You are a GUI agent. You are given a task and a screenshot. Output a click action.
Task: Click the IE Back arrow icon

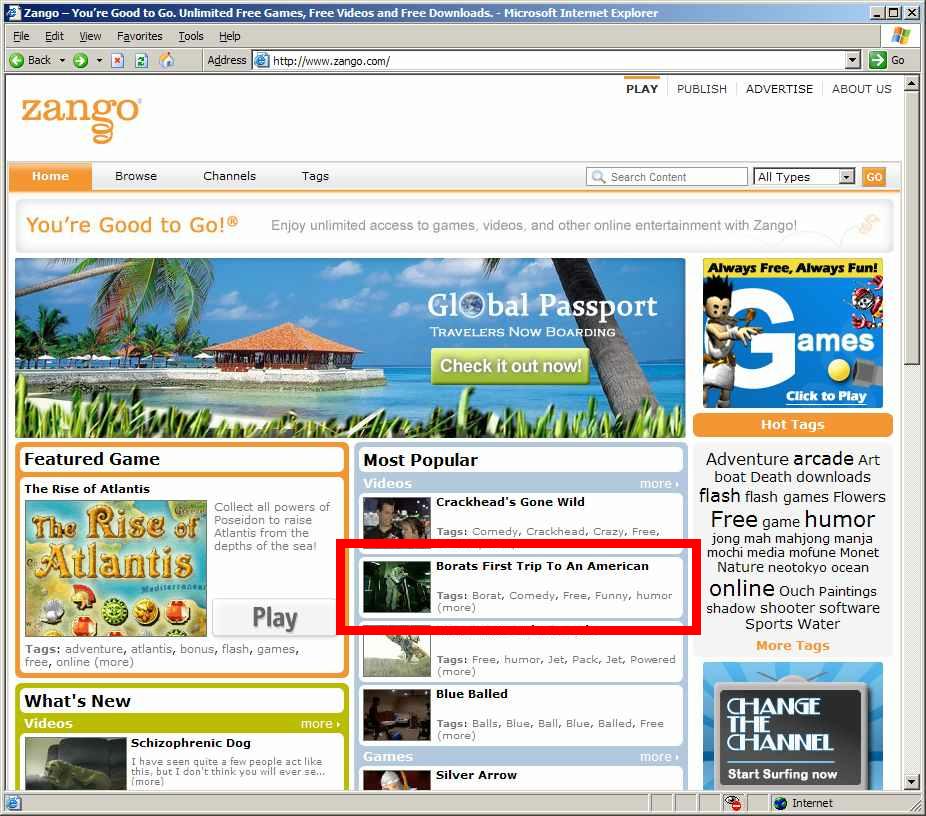click(17, 60)
